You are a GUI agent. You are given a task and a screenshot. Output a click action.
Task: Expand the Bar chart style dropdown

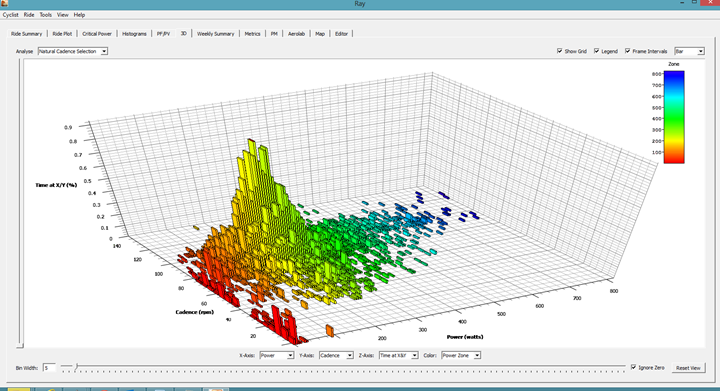pos(689,51)
